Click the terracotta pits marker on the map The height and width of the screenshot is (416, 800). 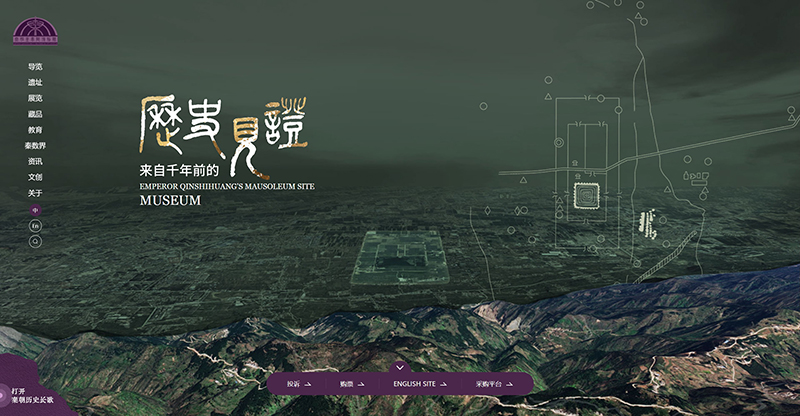648,225
